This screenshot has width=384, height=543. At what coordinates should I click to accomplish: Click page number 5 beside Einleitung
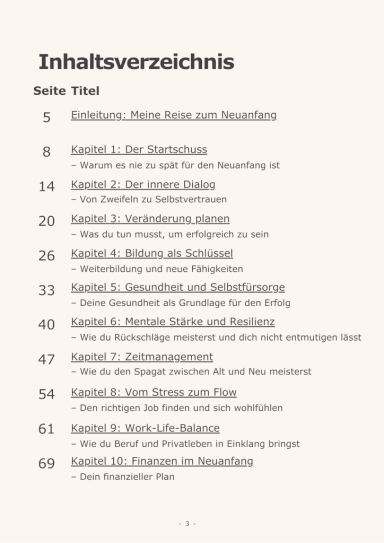pos(47,117)
